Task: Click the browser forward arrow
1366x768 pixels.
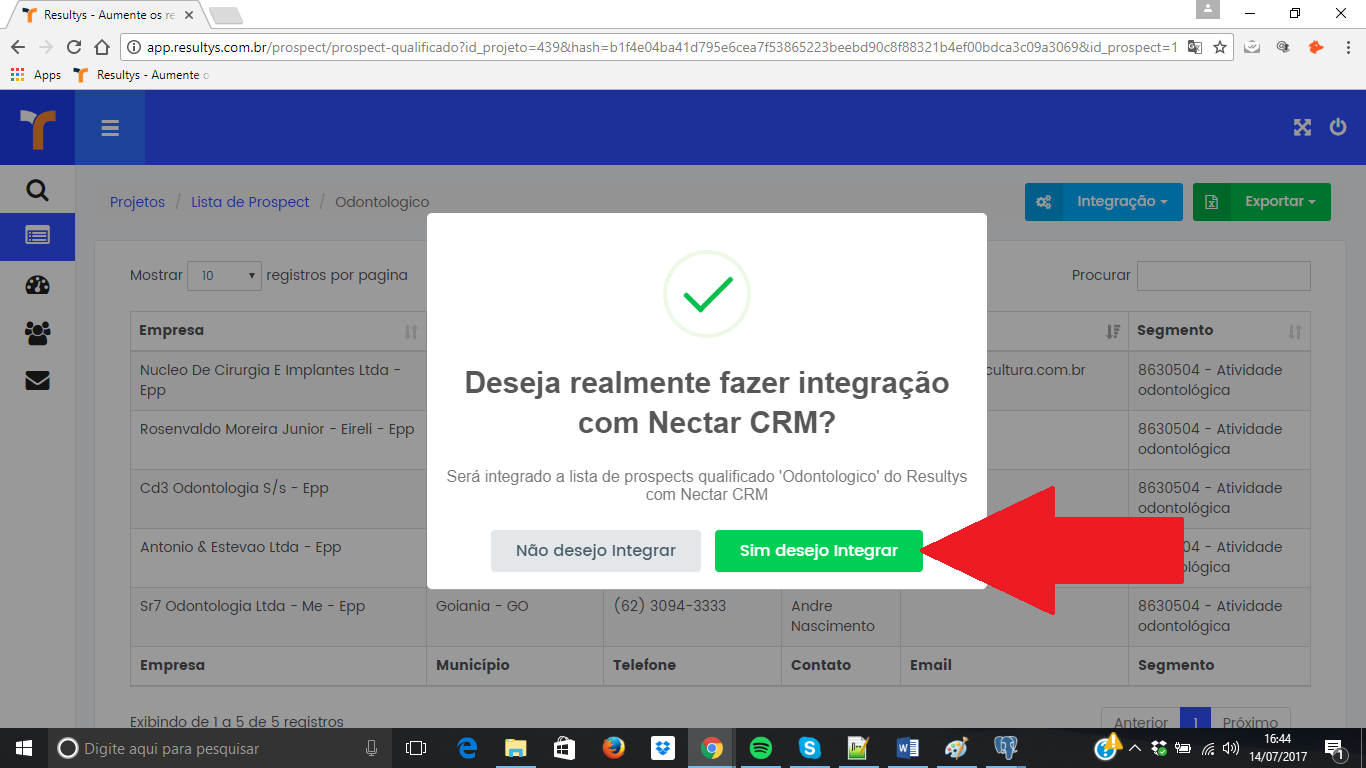Action: 46,47
